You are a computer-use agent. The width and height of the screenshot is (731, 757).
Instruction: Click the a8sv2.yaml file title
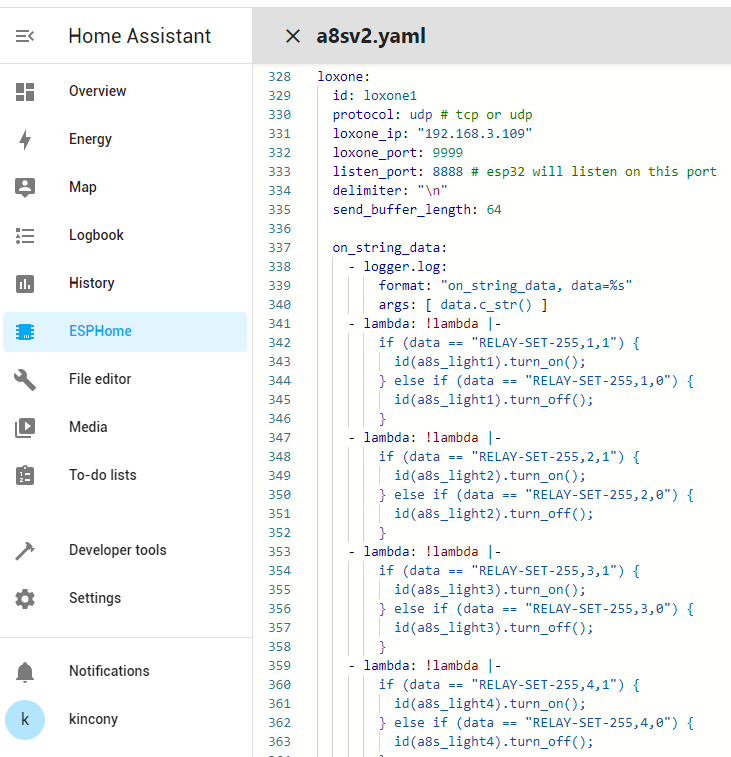pos(371,36)
